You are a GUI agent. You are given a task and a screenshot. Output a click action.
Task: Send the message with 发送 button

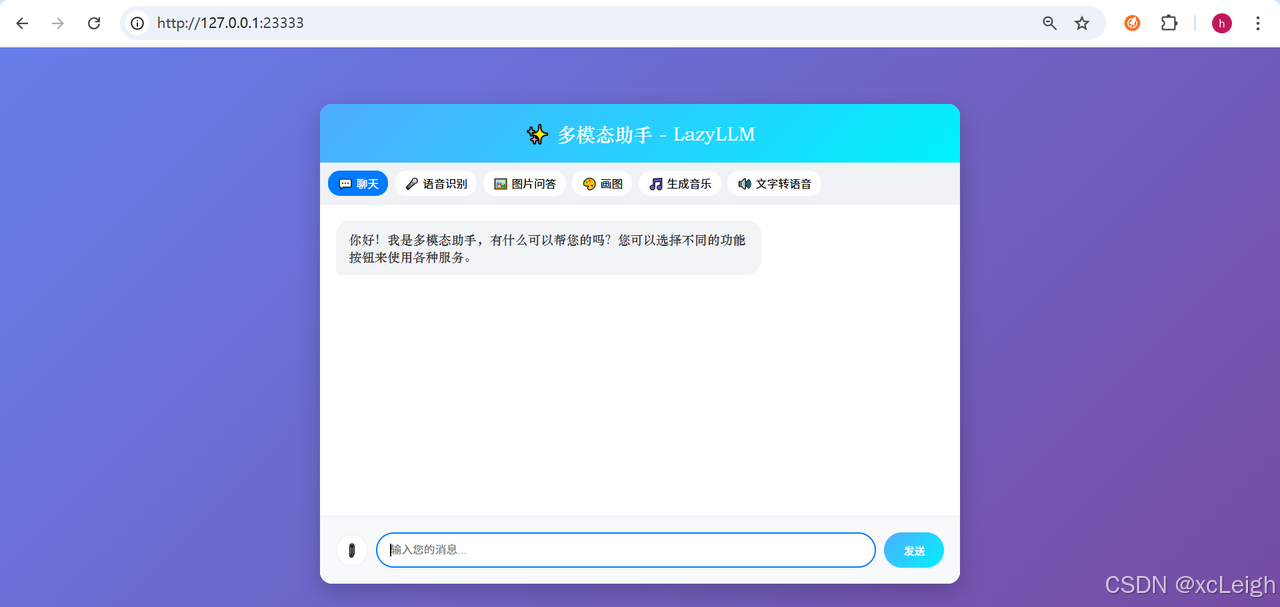coord(914,550)
